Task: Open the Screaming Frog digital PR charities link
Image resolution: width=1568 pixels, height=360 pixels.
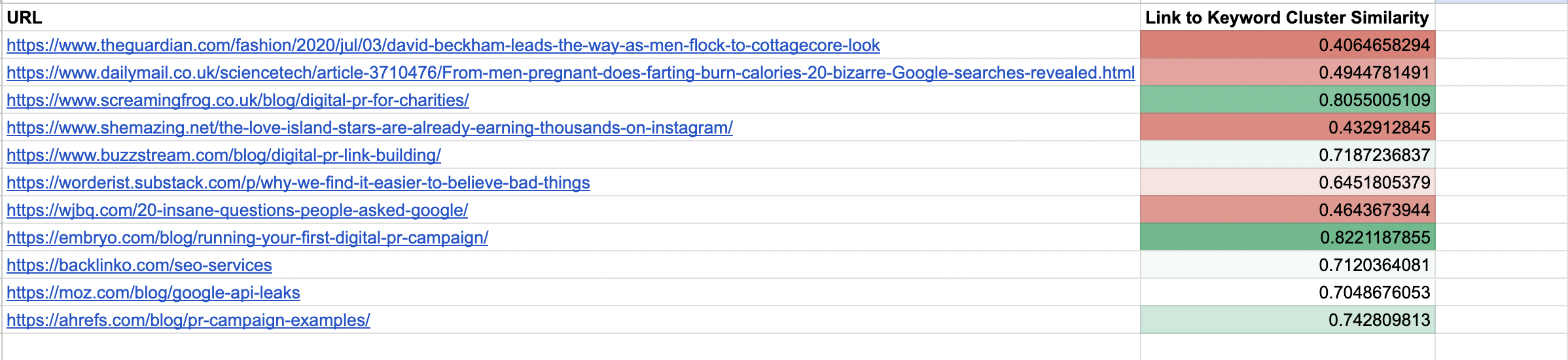Action: (x=238, y=100)
